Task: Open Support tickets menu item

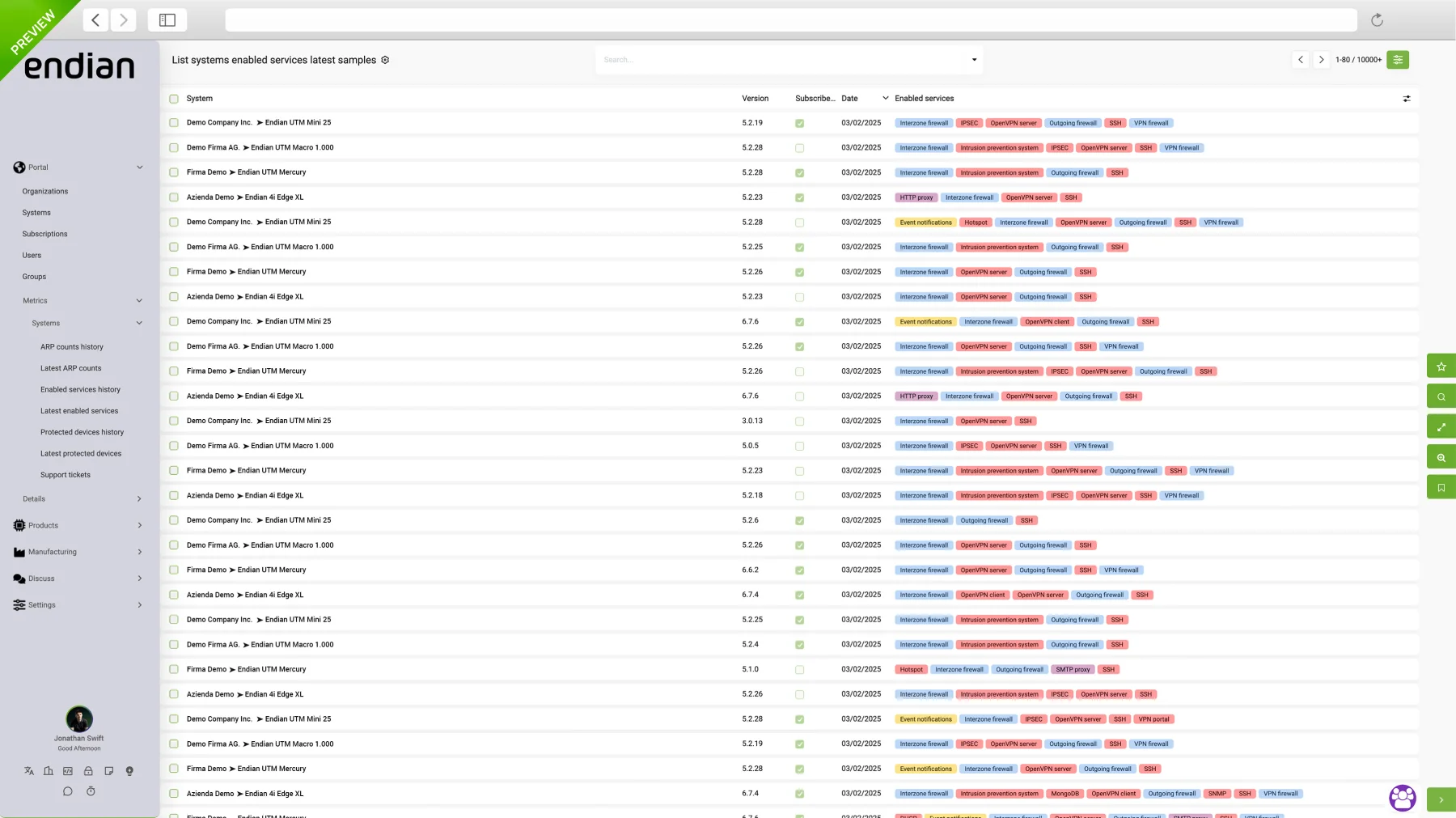Action: click(x=66, y=475)
